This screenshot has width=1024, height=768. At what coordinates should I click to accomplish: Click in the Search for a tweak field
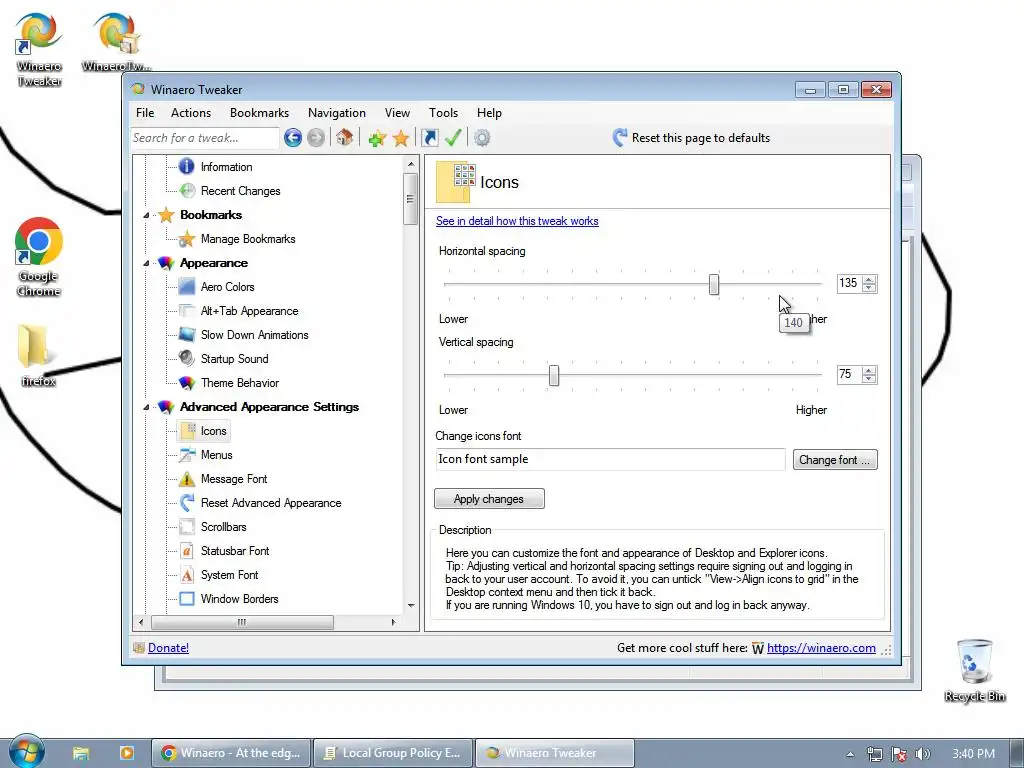click(204, 138)
